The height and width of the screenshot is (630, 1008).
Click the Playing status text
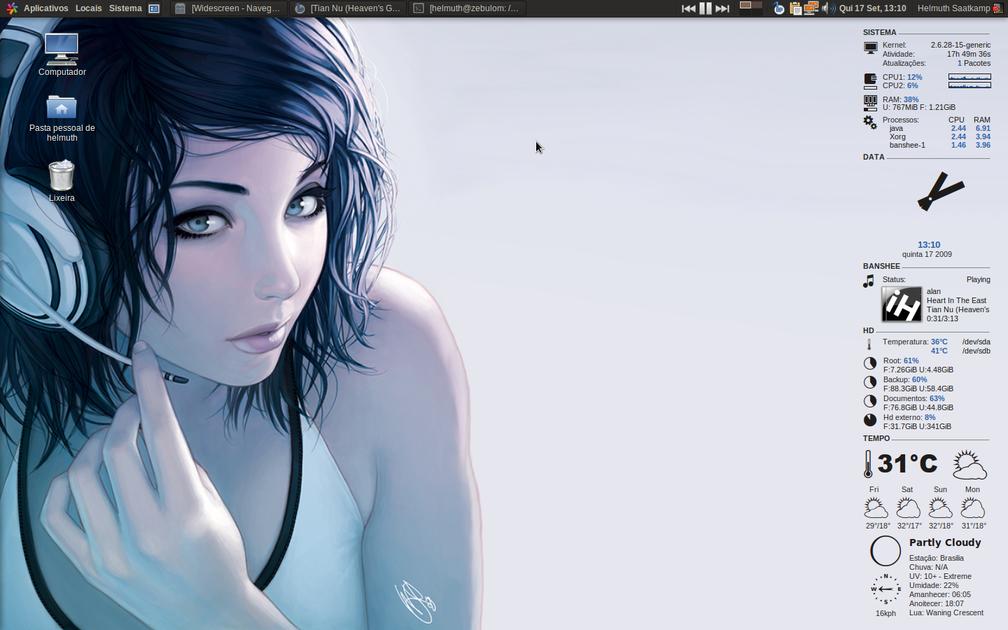click(x=978, y=280)
